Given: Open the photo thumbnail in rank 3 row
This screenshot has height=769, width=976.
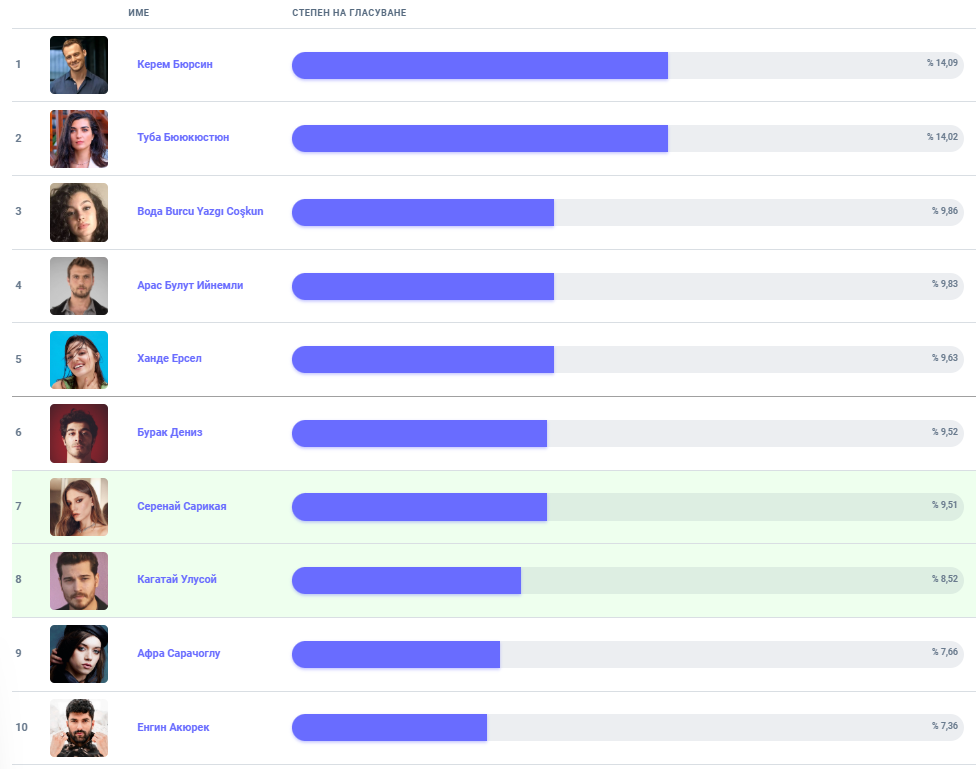Looking at the screenshot, I should (x=79, y=212).
